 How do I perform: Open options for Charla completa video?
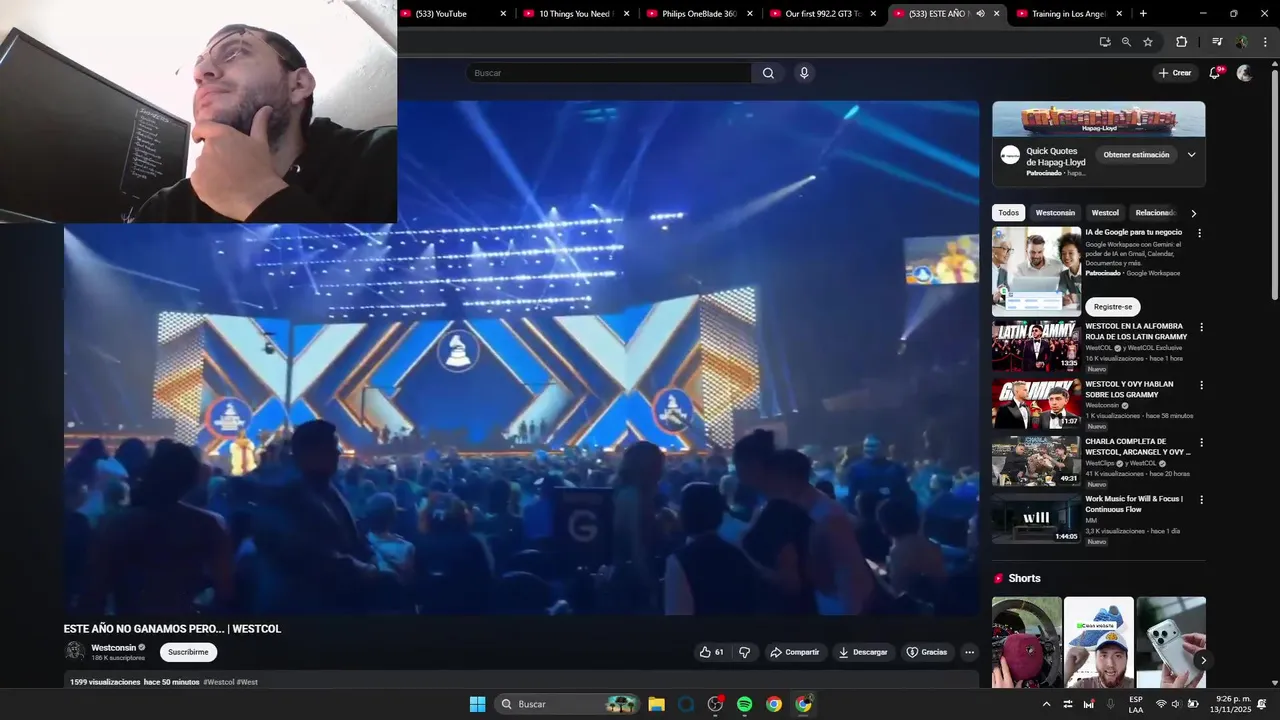1201,442
